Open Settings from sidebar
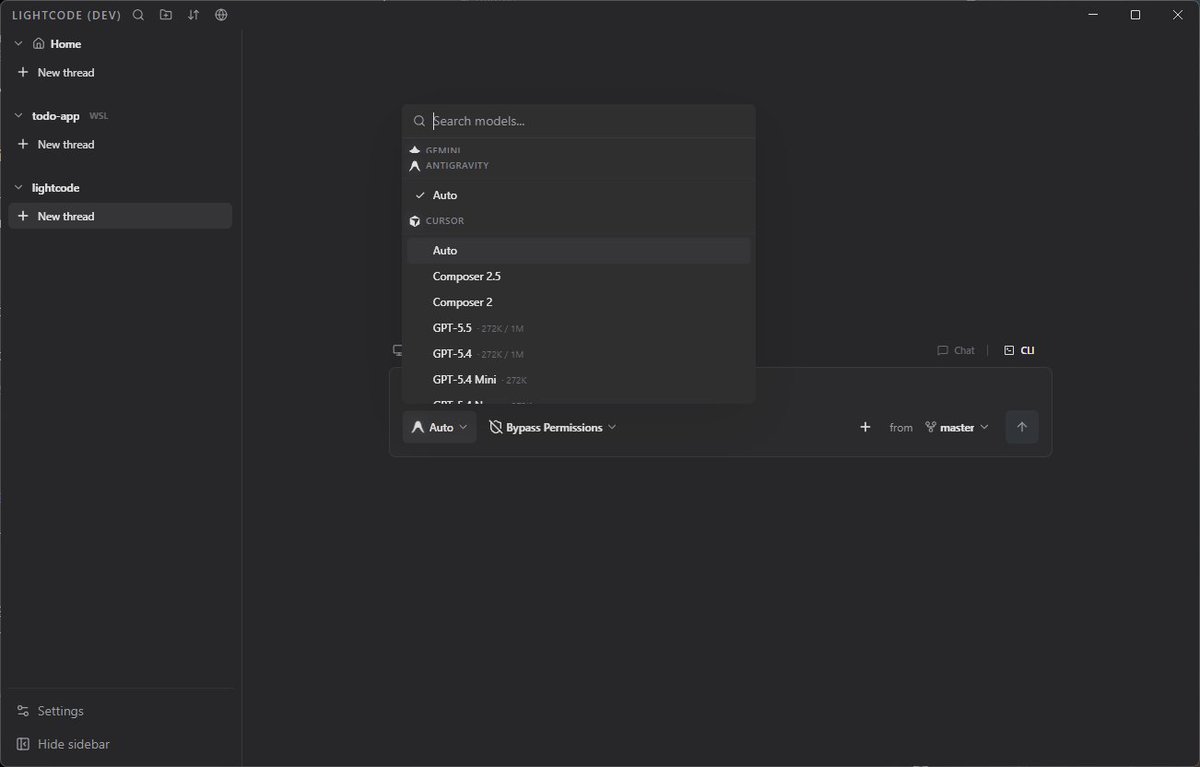The height and width of the screenshot is (767, 1200). click(120, 711)
